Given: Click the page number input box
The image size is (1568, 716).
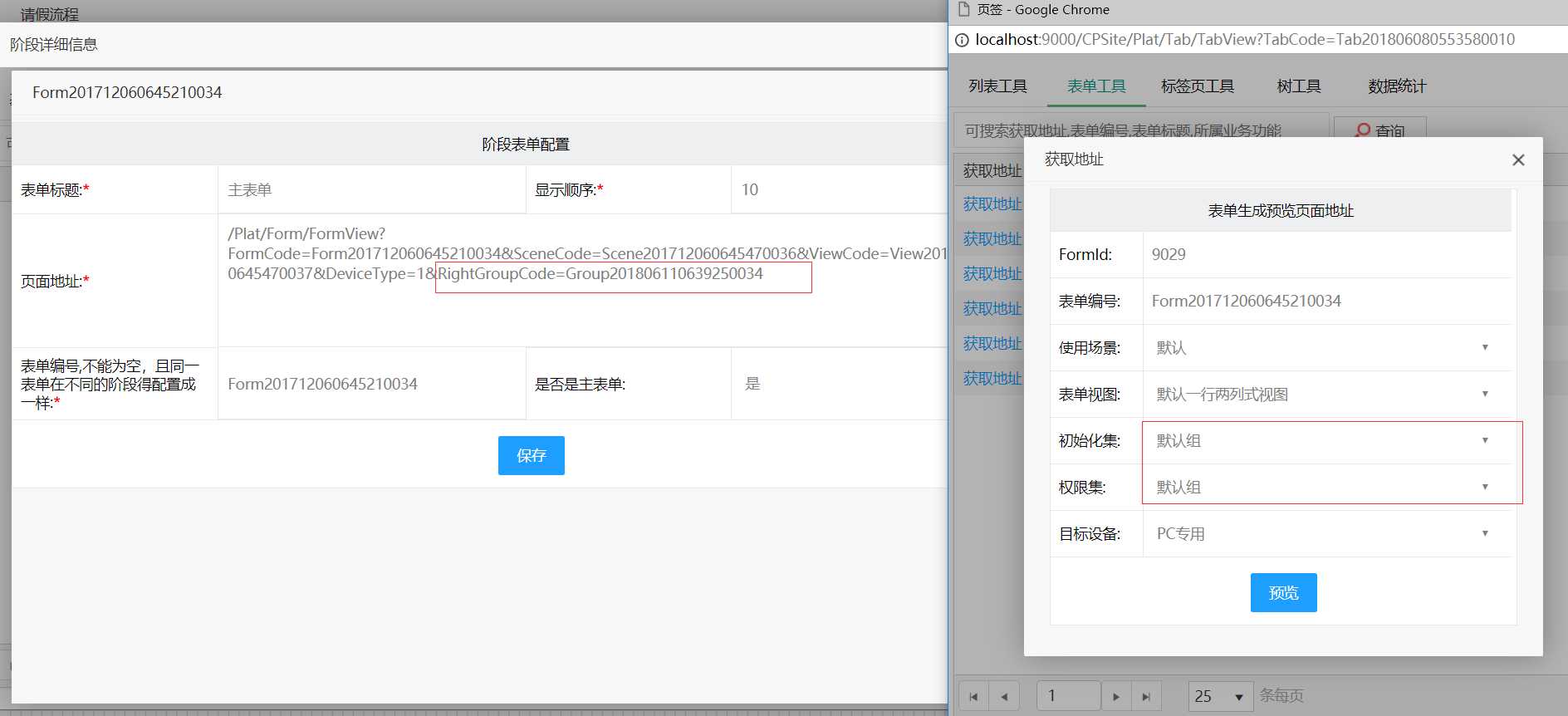Looking at the screenshot, I should (x=1069, y=696).
